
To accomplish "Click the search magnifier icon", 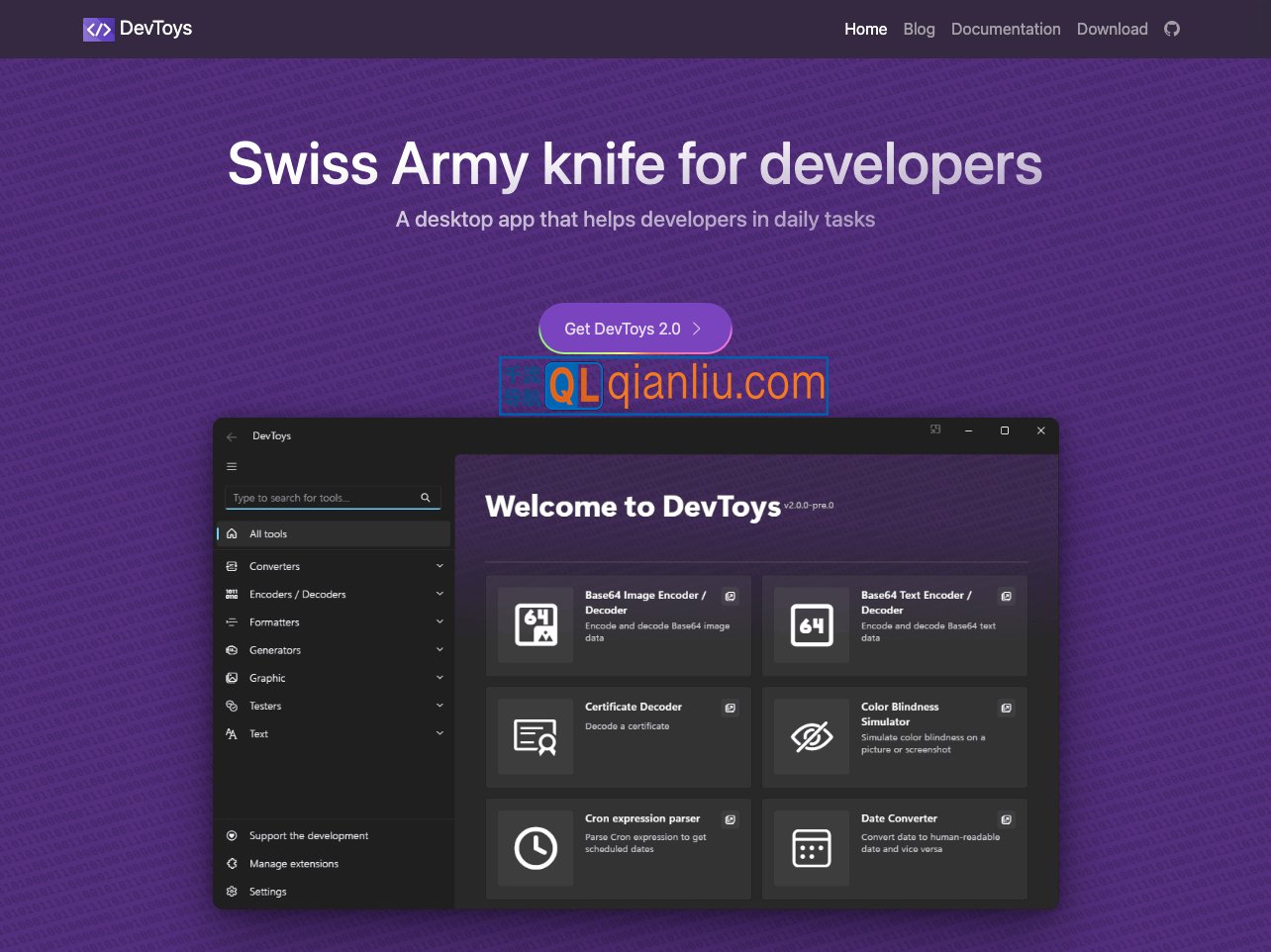I will tap(426, 498).
